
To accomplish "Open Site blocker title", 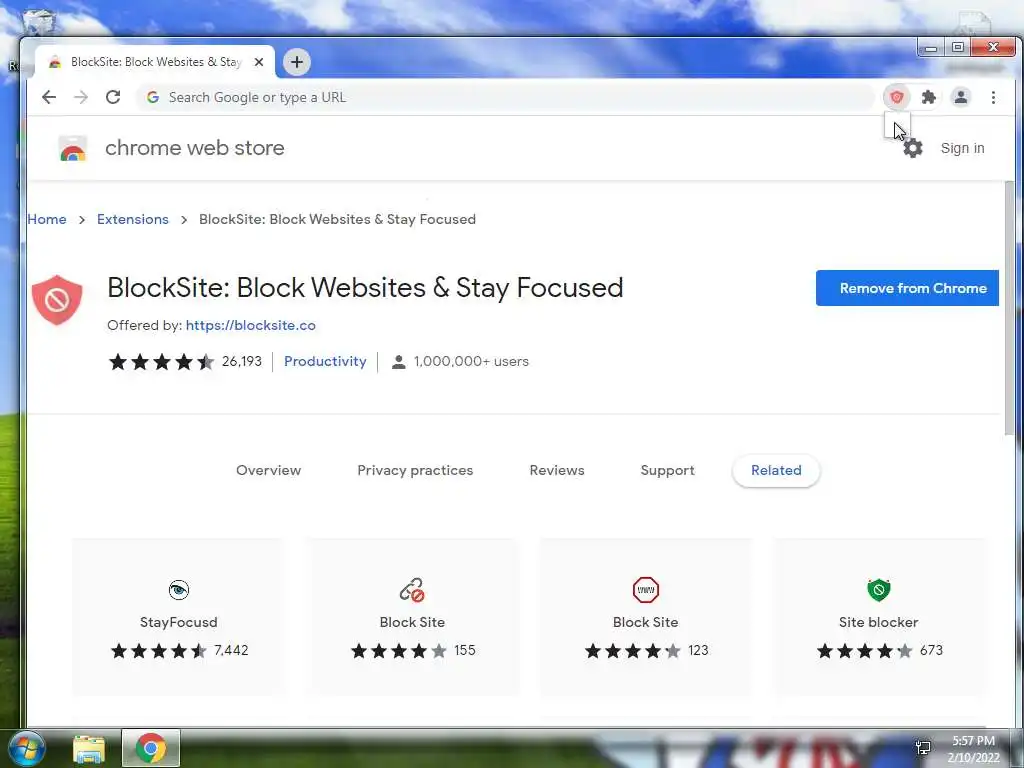I will (878, 622).
